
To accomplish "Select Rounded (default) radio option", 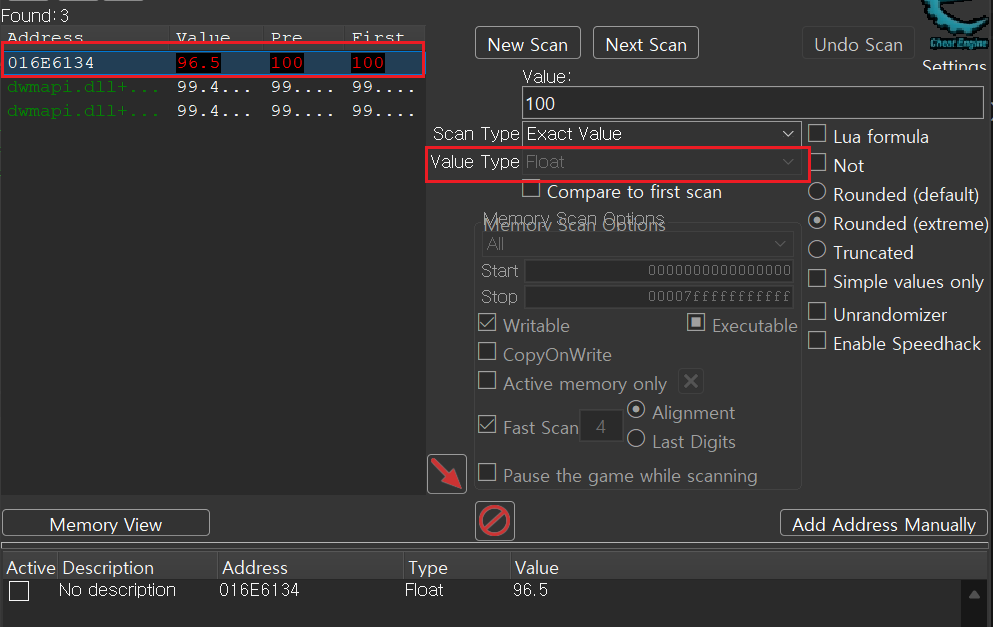I will point(817,192).
